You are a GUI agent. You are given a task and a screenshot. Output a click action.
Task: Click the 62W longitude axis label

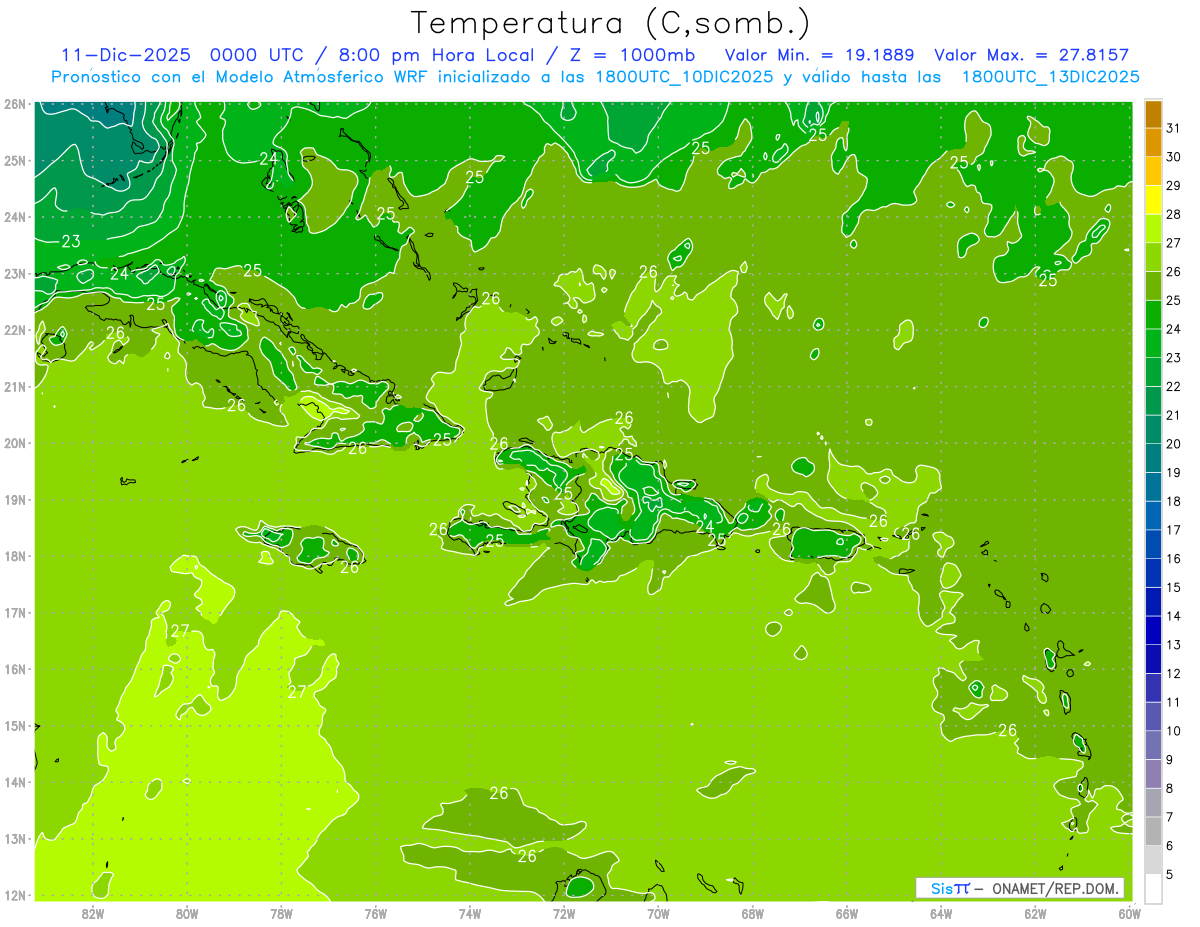click(x=1035, y=913)
